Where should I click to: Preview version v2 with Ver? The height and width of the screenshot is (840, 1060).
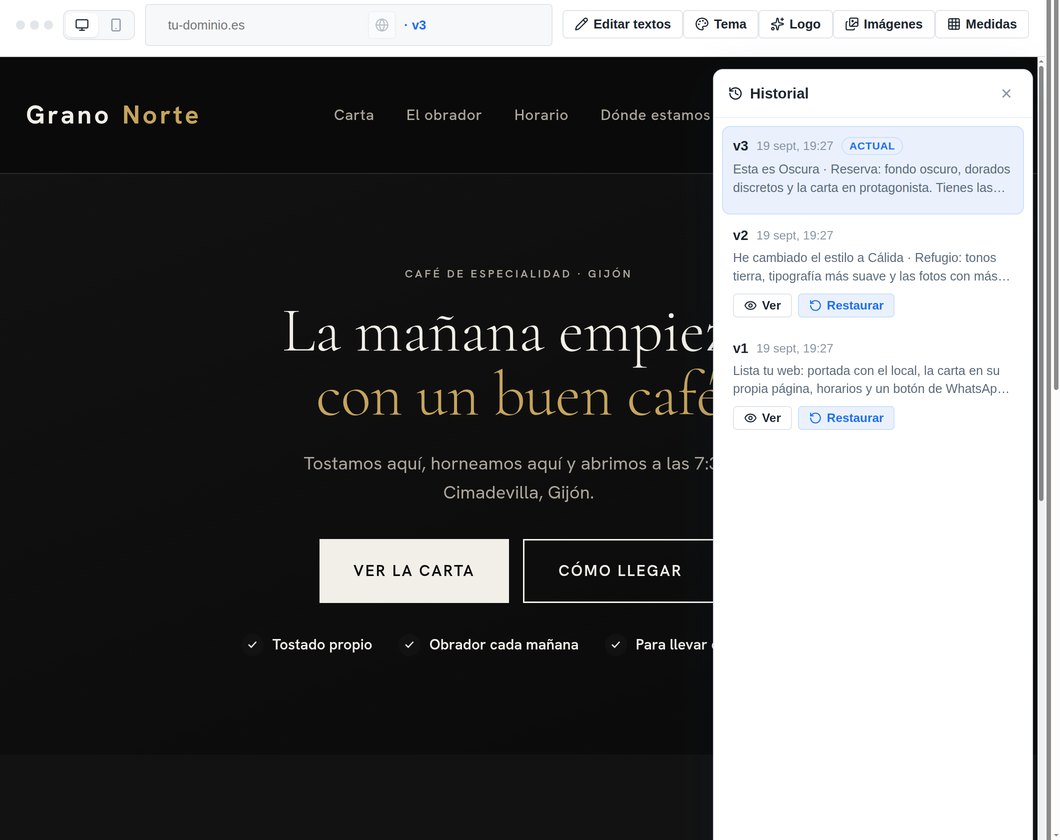[x=762, y=305]
